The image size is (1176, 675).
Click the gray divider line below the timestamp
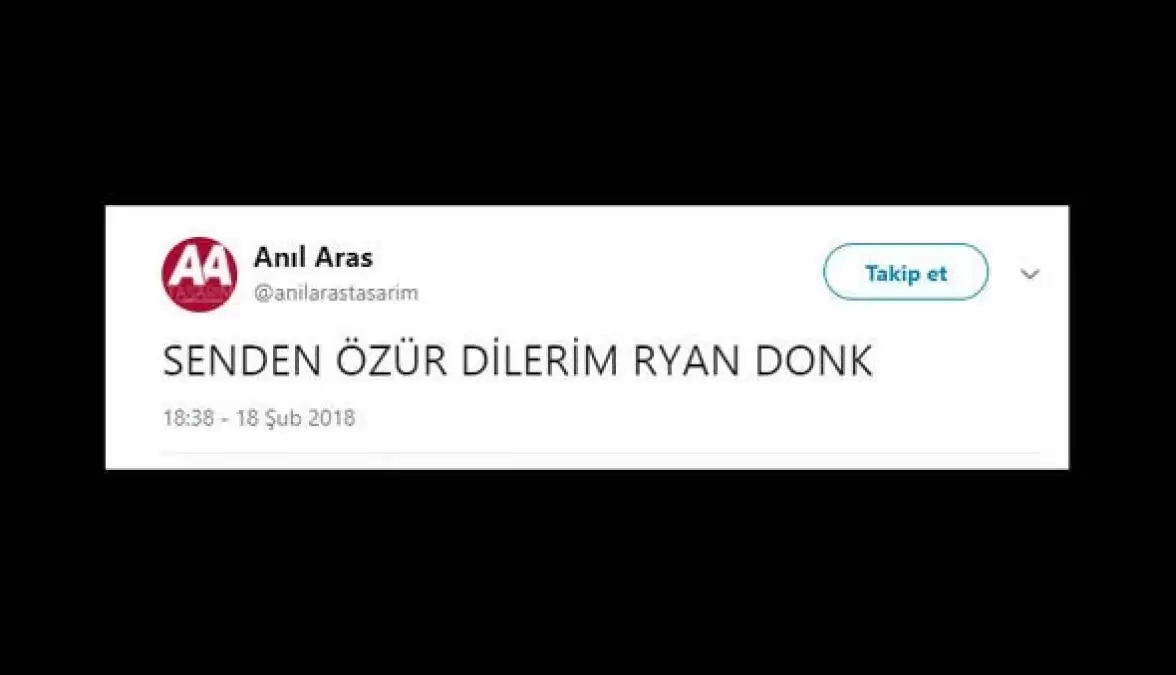click(601, 453)
